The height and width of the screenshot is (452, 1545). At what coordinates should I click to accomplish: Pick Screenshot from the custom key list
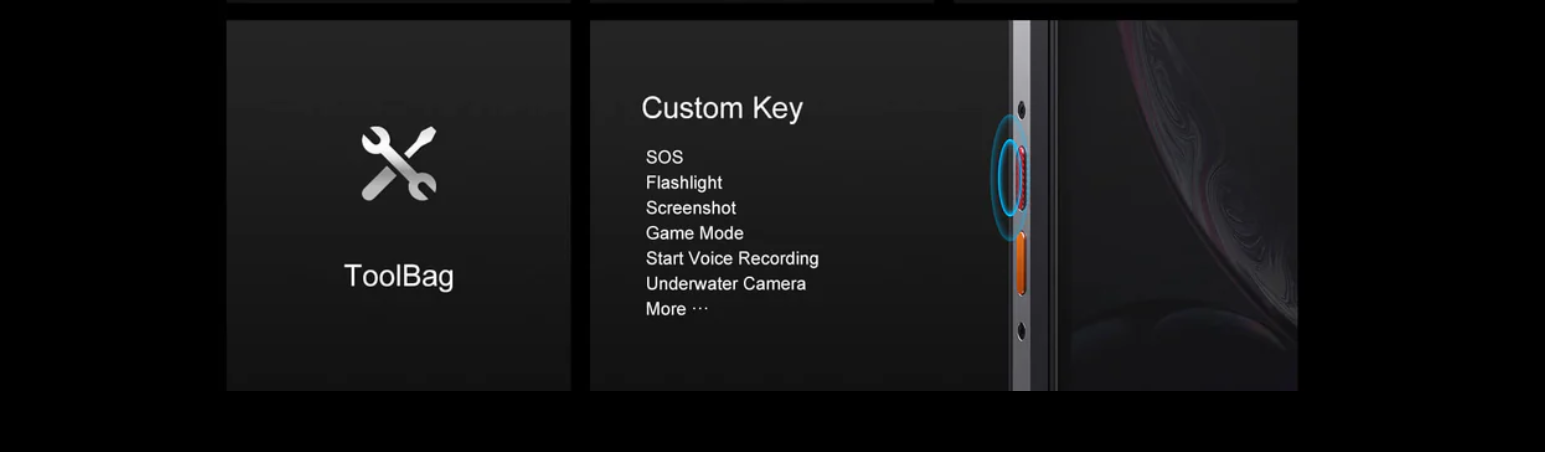click(x=691, y=208)
